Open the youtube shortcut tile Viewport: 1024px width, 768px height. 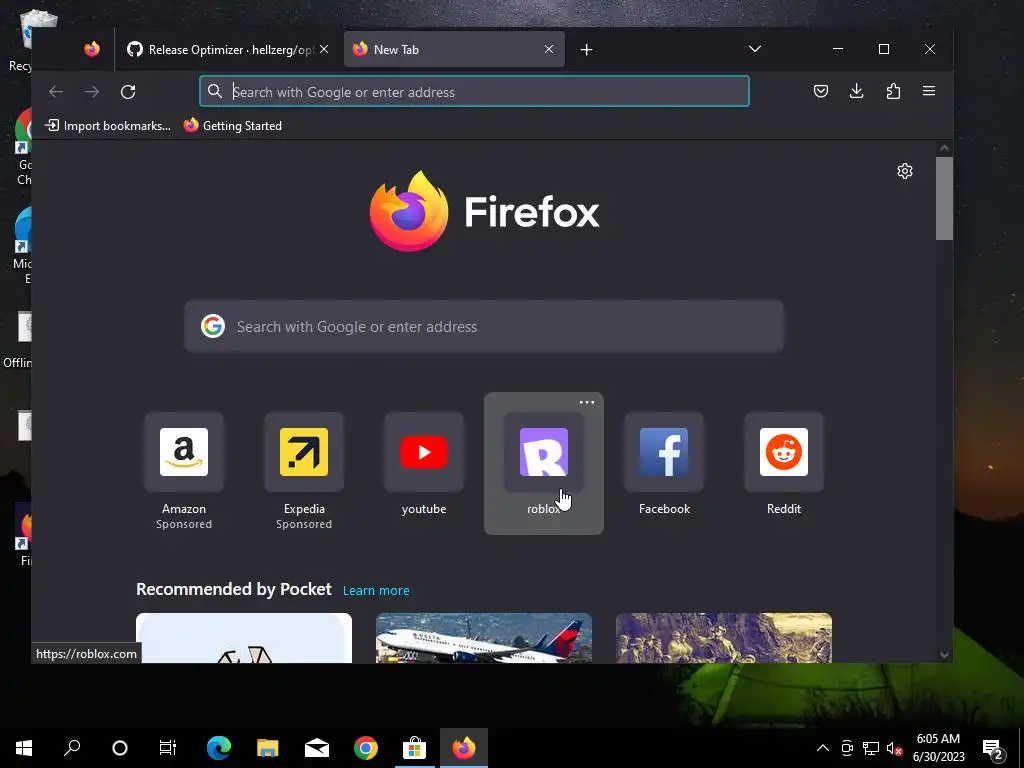(x=424, y=465)
